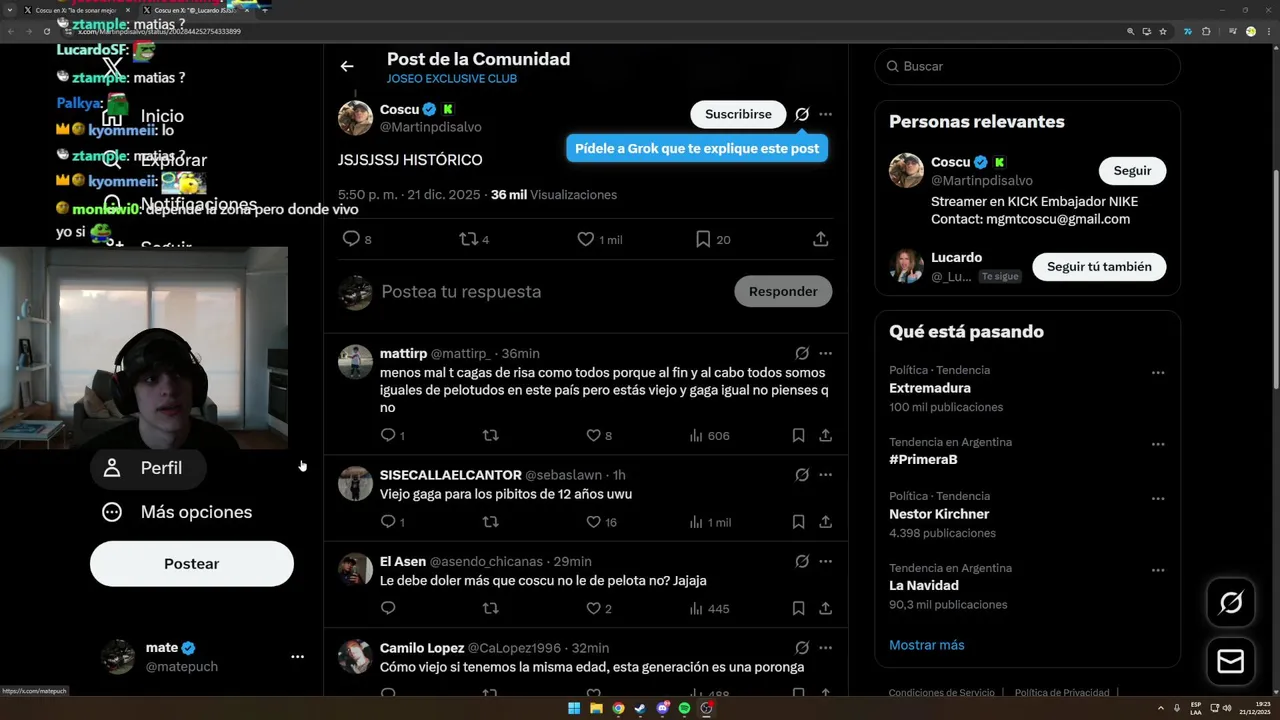
Task: Share SISECALLAELCANTOR's reply
Action: pos(826,522)
